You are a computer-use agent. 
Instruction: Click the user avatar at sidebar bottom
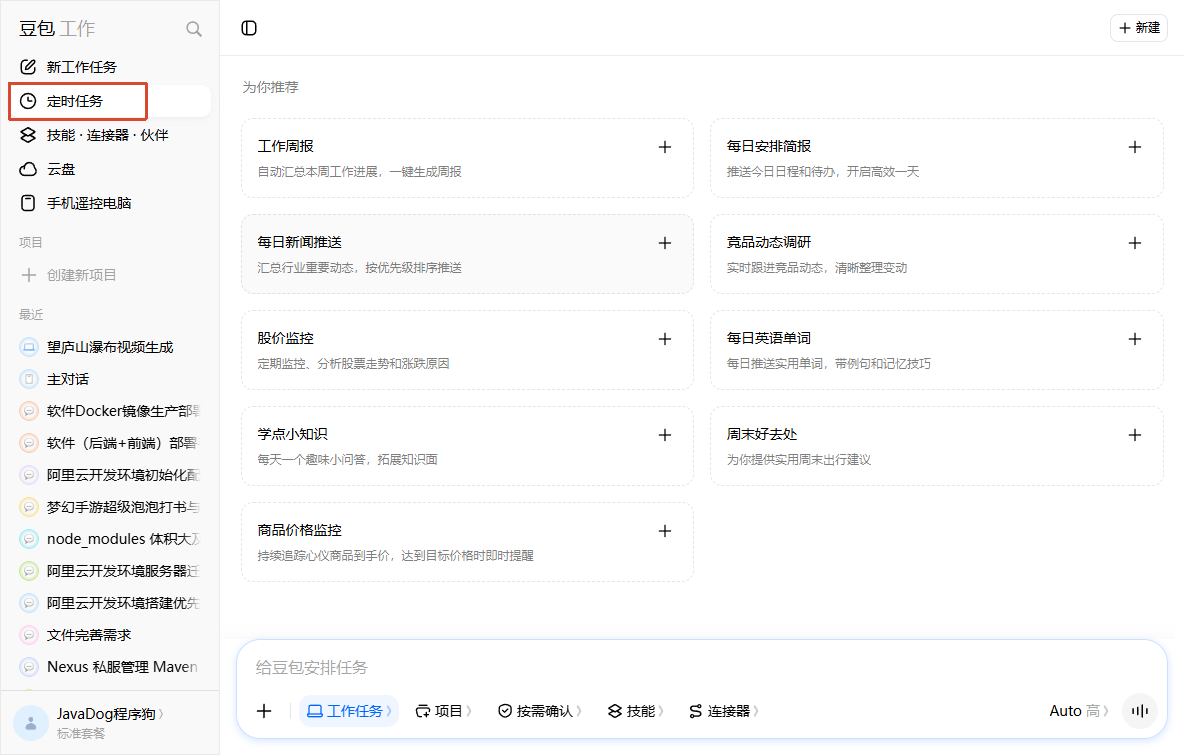pos(31,723)
